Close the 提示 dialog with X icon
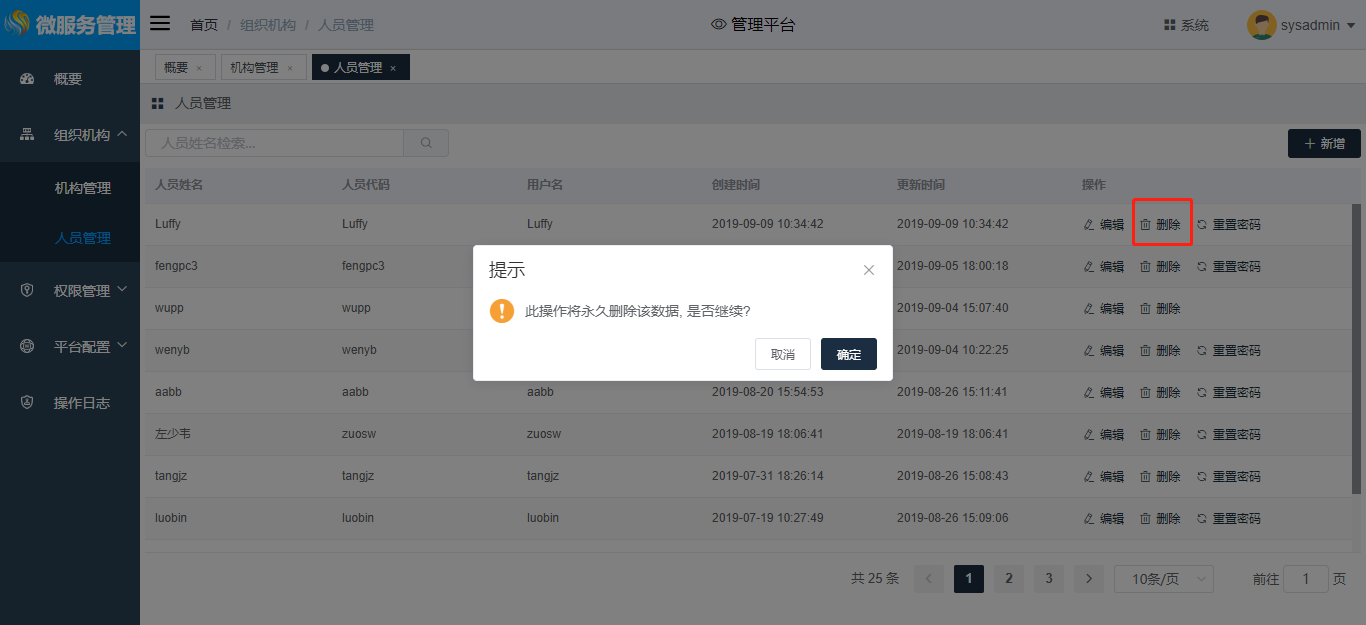1366x625 pixels. coord(868,270)
